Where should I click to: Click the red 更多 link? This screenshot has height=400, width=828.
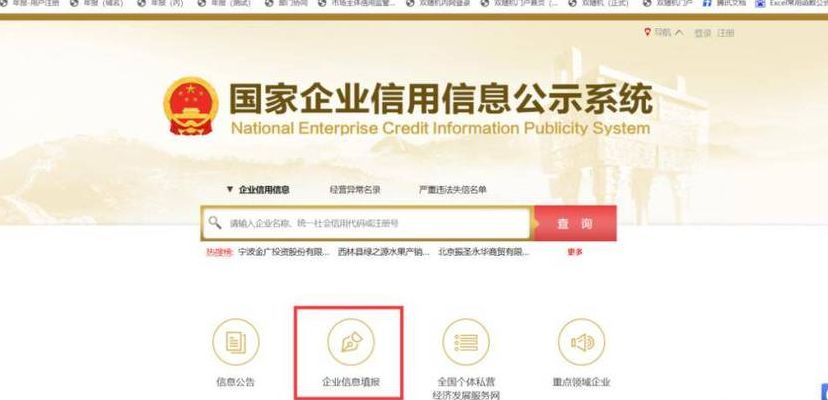click(575, 252)
